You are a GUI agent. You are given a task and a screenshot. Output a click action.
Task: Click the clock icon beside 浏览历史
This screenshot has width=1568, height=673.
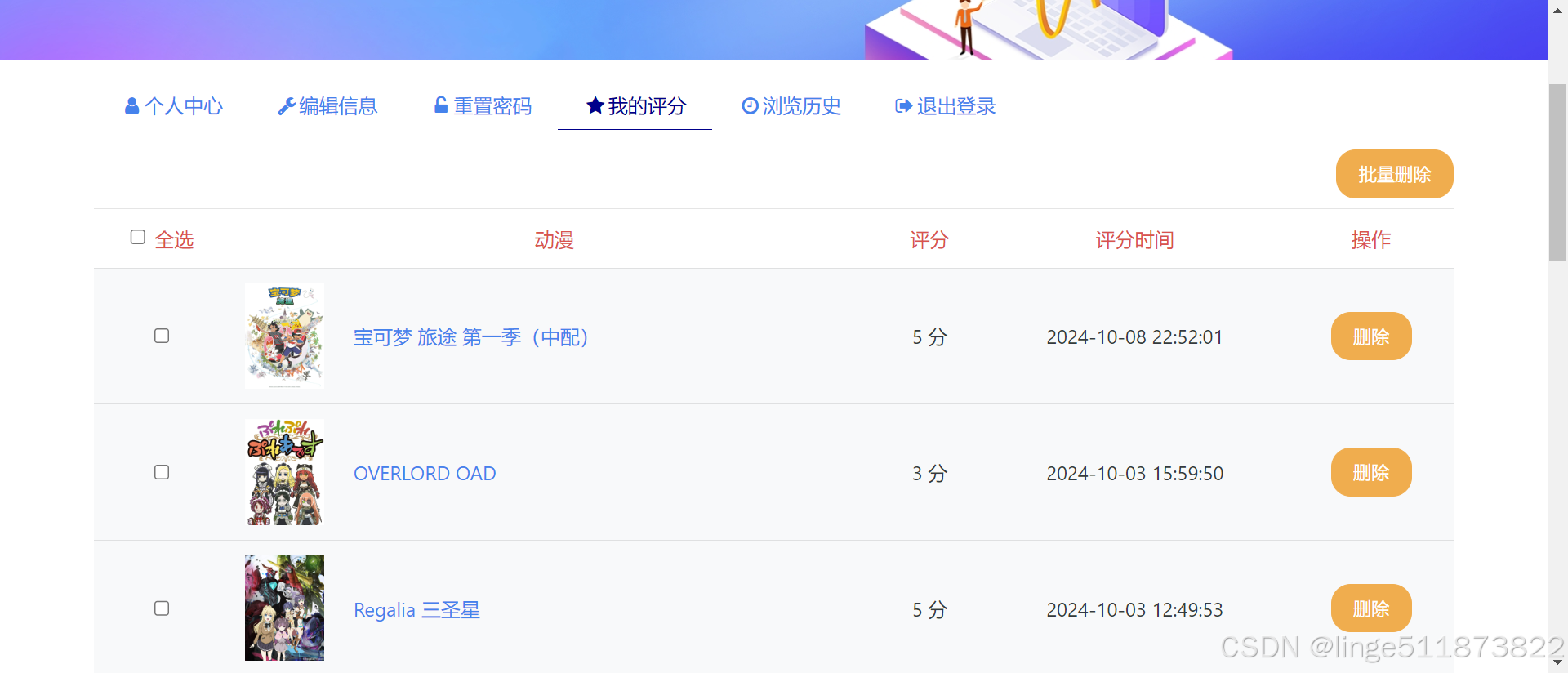[750, 105]
